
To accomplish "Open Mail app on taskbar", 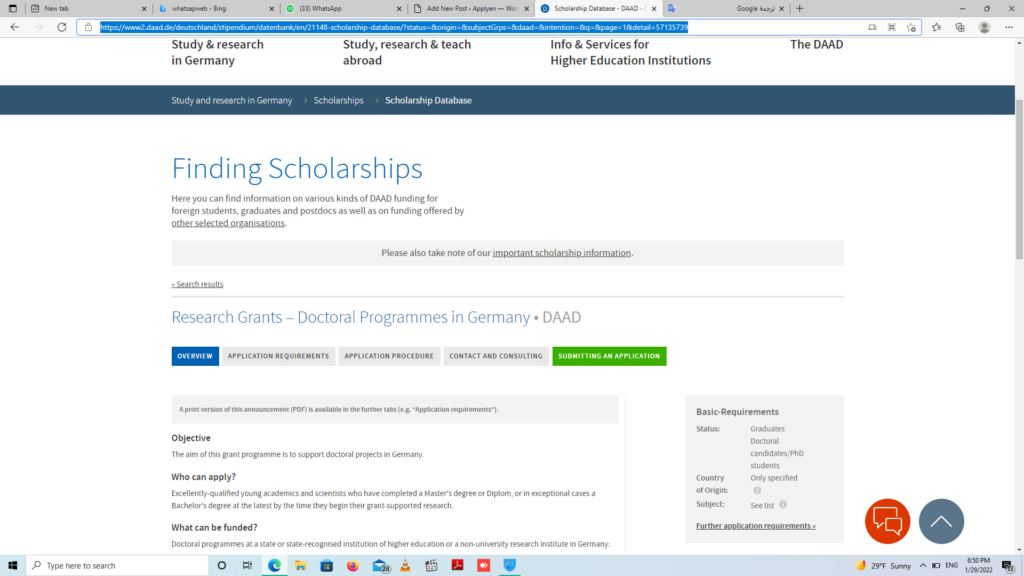I will [x=379, y=566].
